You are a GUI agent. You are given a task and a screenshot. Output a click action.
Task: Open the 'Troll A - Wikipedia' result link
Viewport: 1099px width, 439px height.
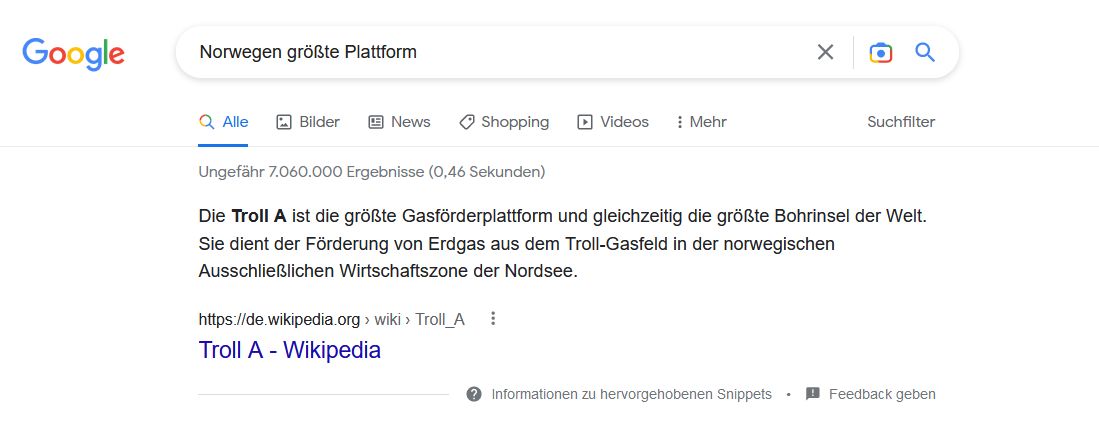coord(290,350)
